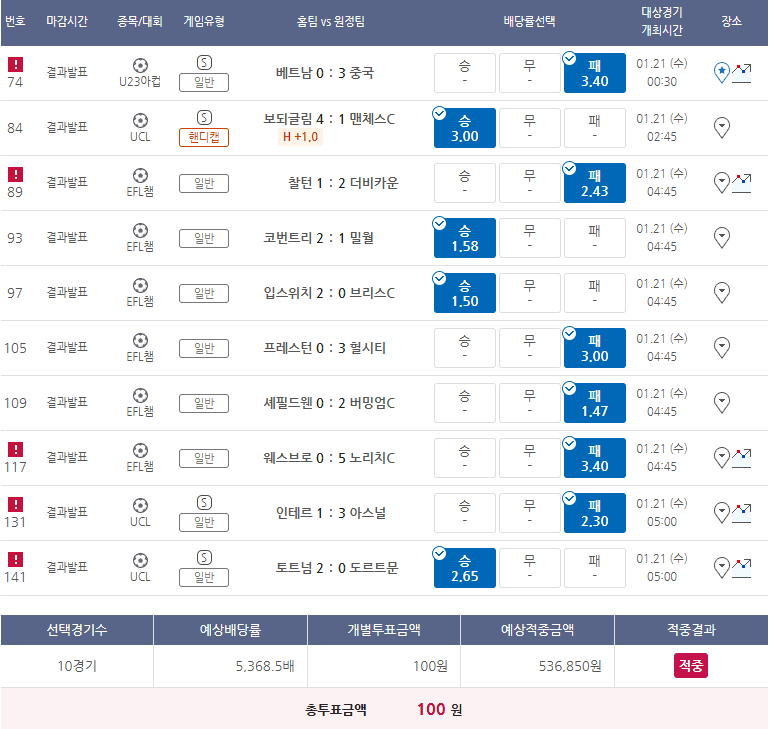Deselect 패 3.40 for 베트남 vs 중국
Image resolution: width=770 pixels, height=729 pixels.
pos(594,73)
